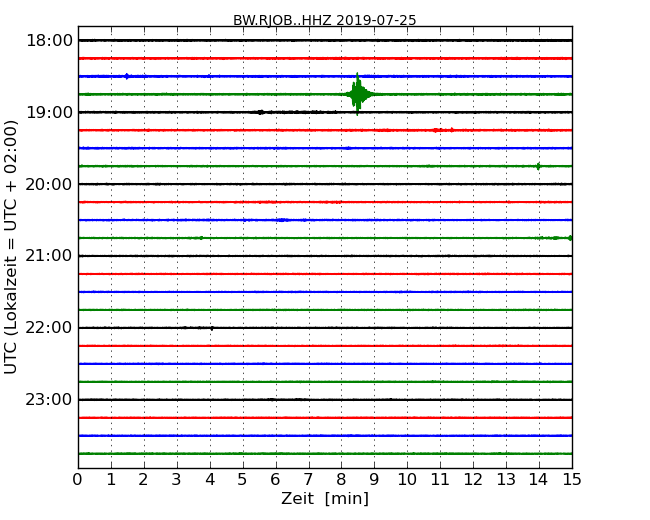Click the black blip near minute 4 on 22:00 trace

[212, 328]
